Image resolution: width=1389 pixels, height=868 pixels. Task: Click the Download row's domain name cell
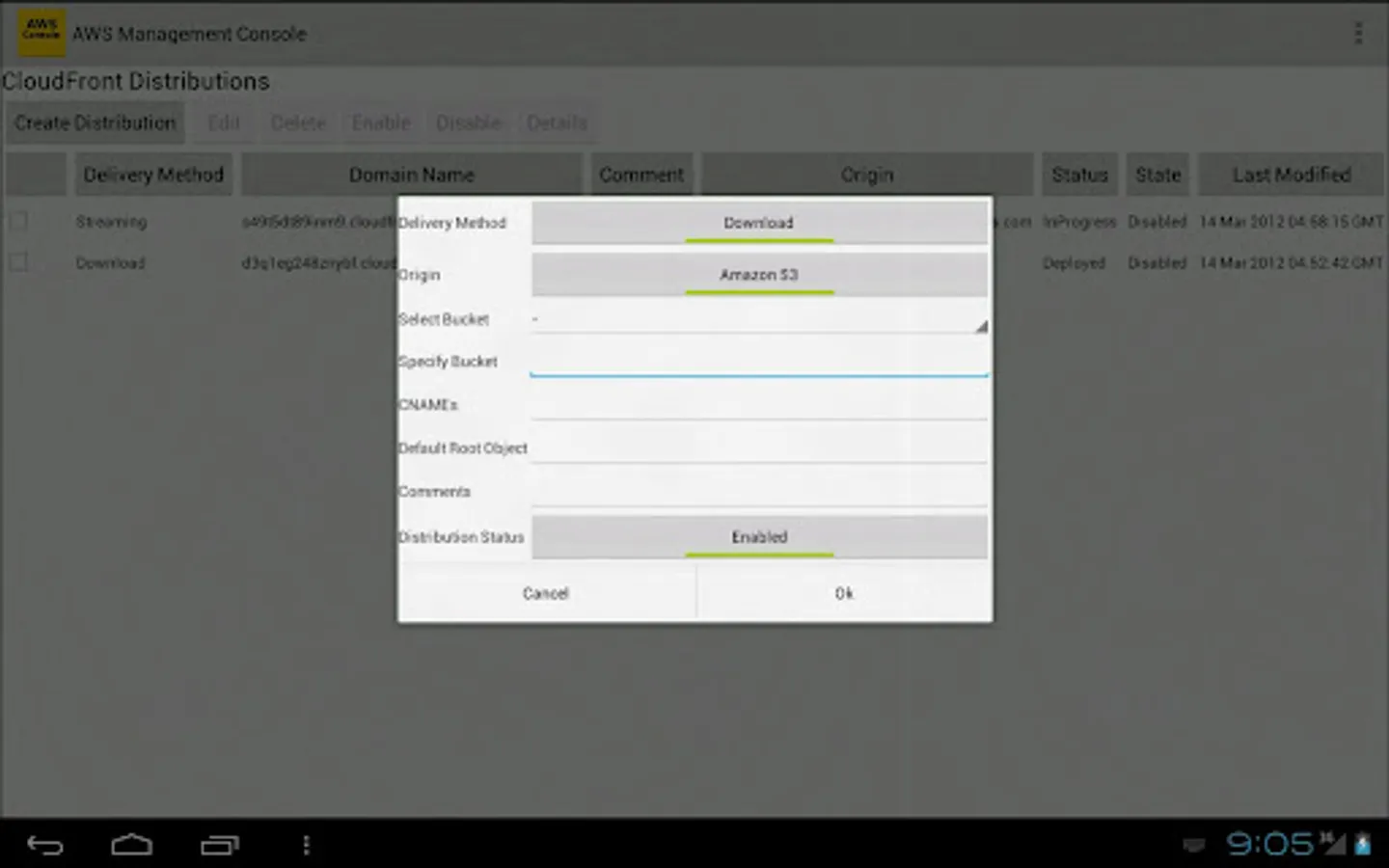tap(319, 262)
